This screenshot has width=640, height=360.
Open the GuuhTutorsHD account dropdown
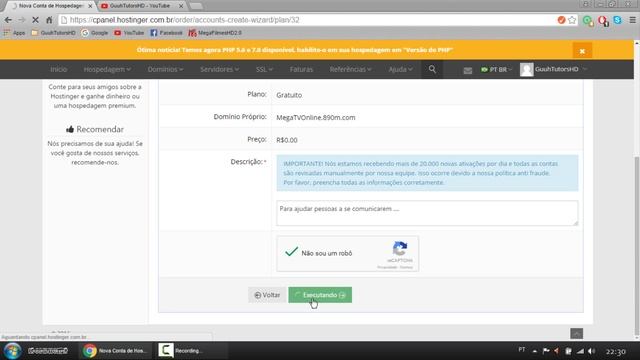(561, 69)
